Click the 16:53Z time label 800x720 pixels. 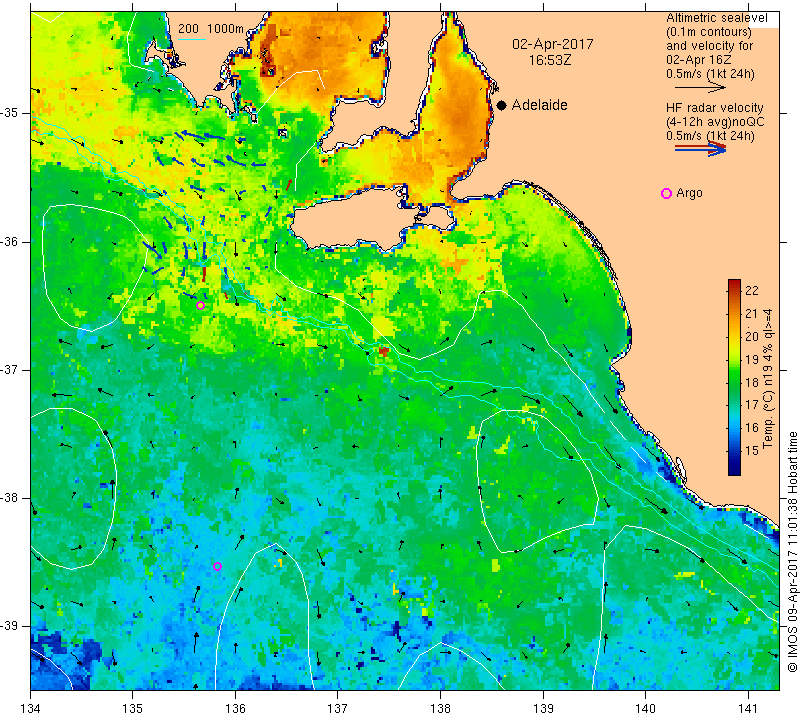(549, 60)
